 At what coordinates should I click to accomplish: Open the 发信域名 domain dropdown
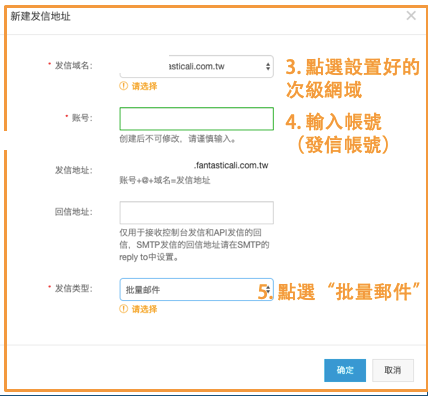click(x=197, y=67)
